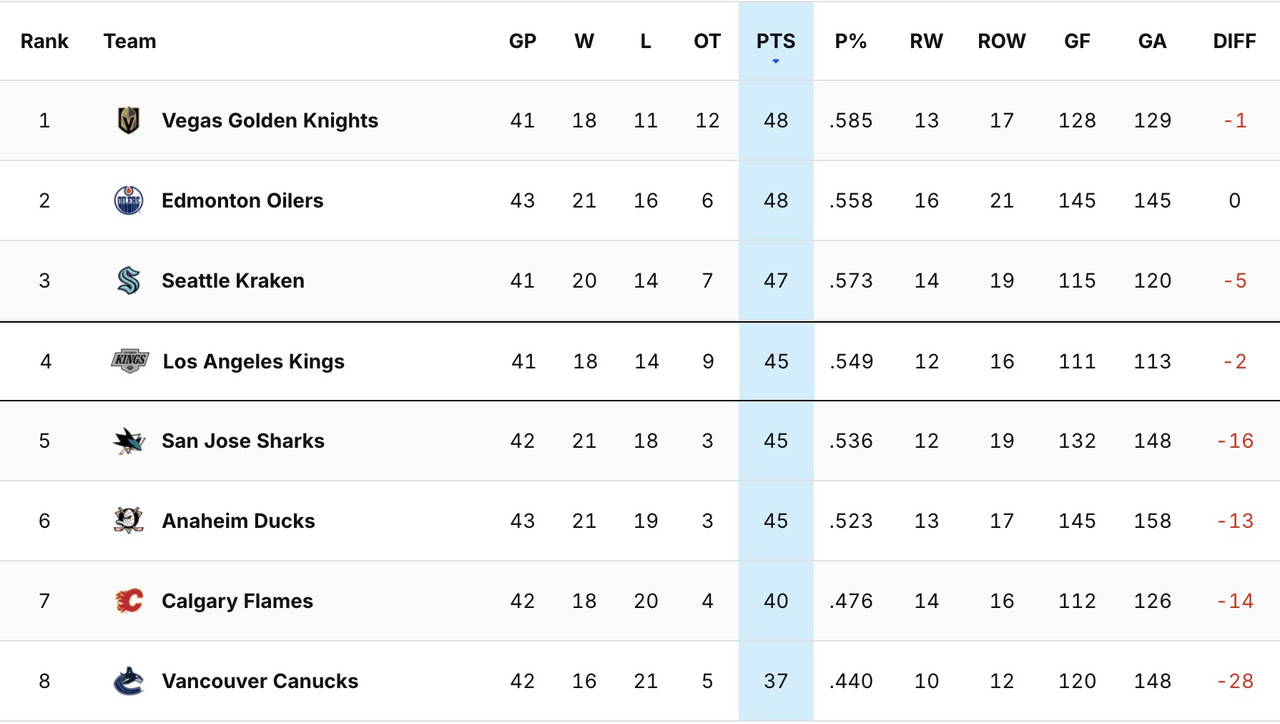Click the Team column header
This screenshot has height=724, width=1280.
[129, 41]
